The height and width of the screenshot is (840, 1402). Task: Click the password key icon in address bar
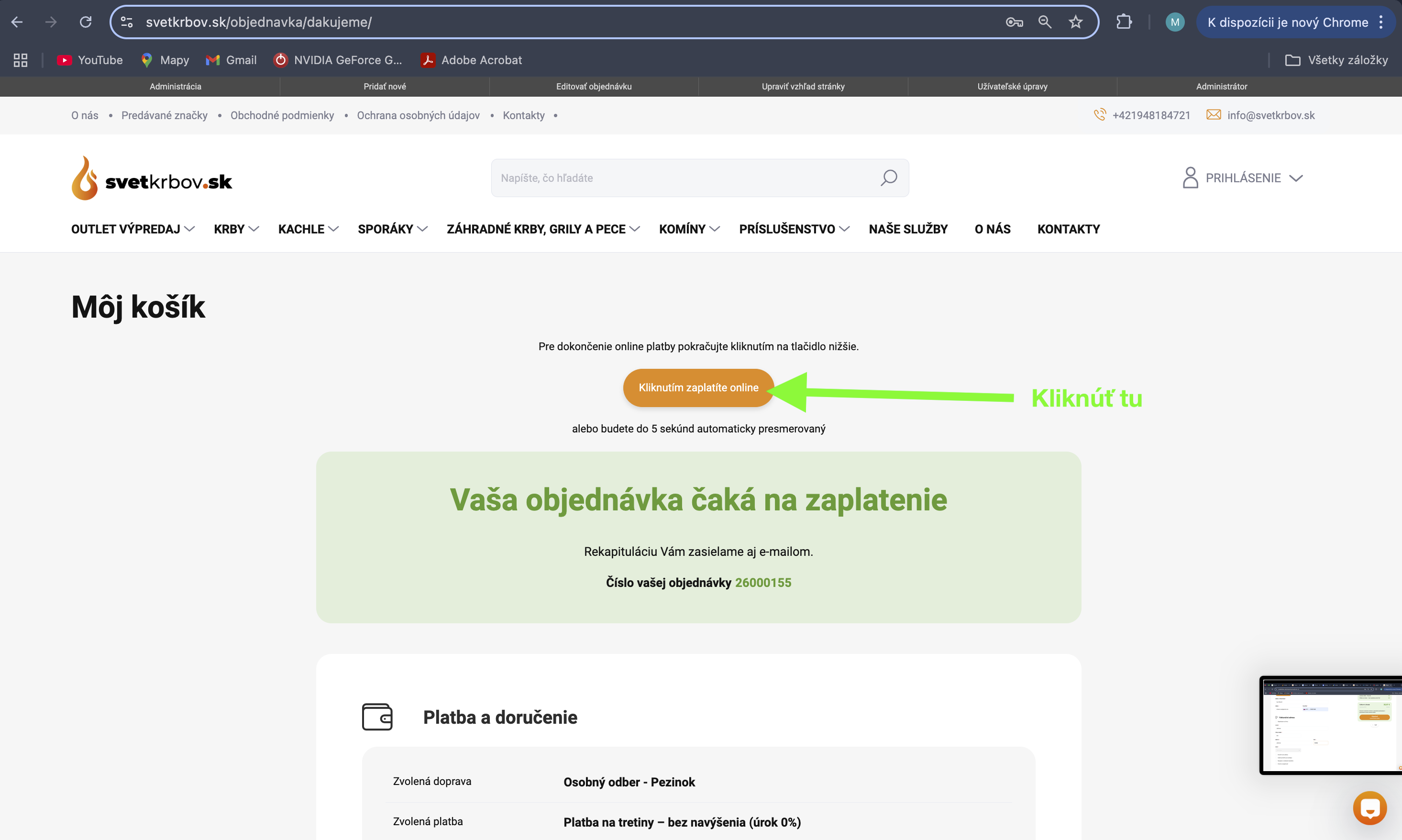click(x=1013, y=22)
